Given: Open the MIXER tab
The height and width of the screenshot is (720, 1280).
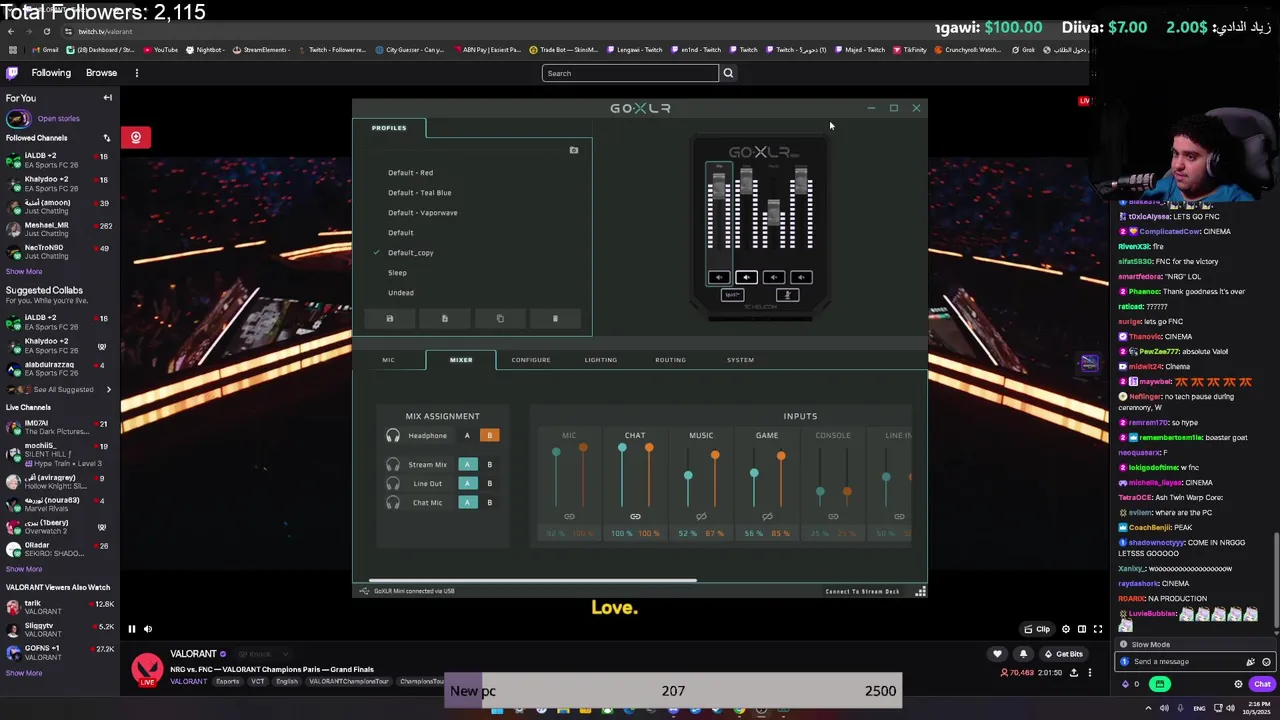Looking at the screenshot, I should [461, 360].
